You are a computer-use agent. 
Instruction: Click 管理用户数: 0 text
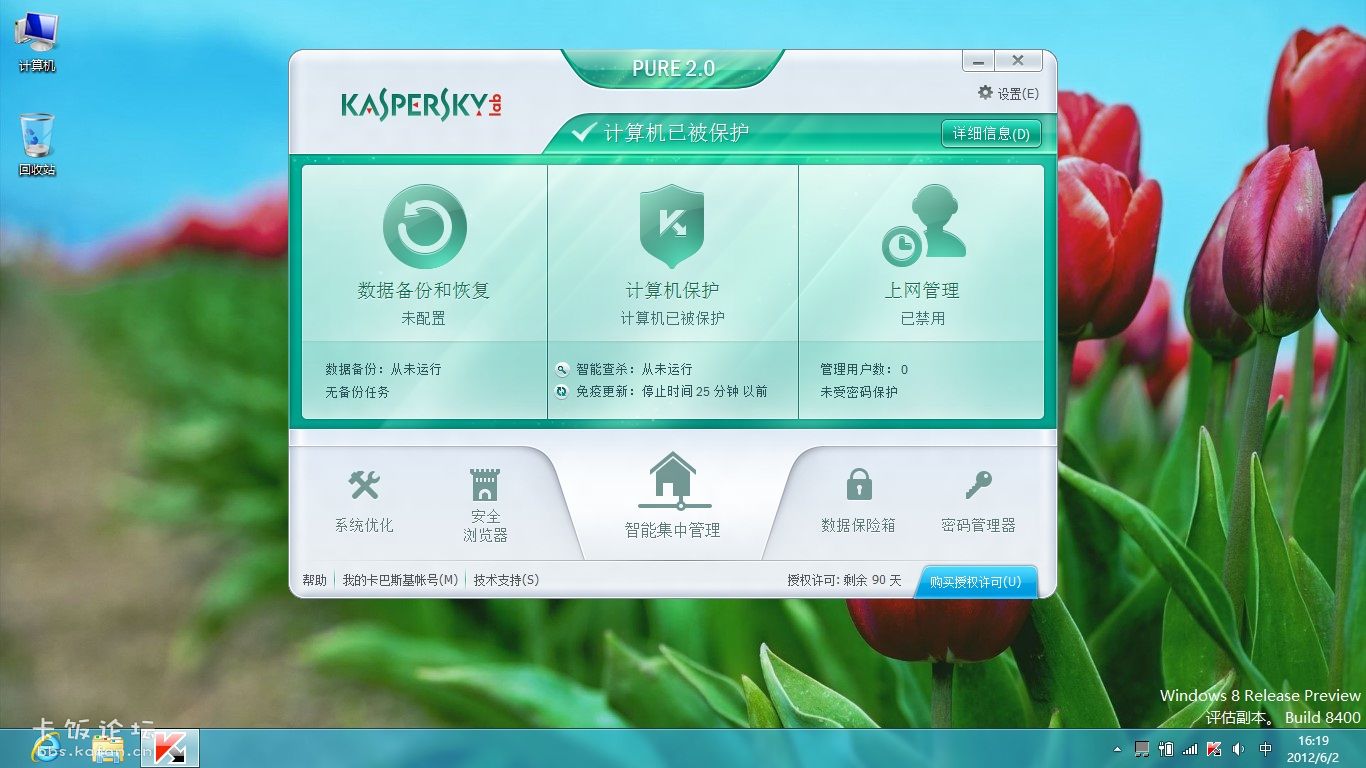pyautogui.click(x=864, y=369)
